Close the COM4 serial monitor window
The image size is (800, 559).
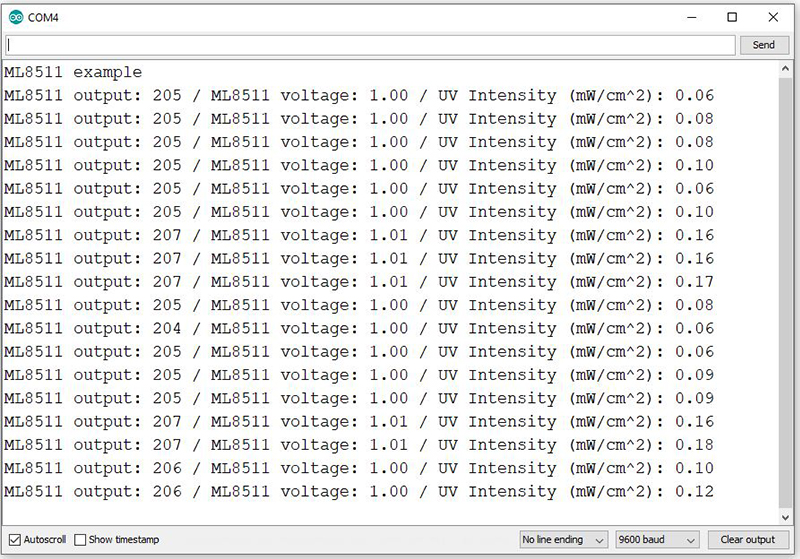[x=773, y=17]
